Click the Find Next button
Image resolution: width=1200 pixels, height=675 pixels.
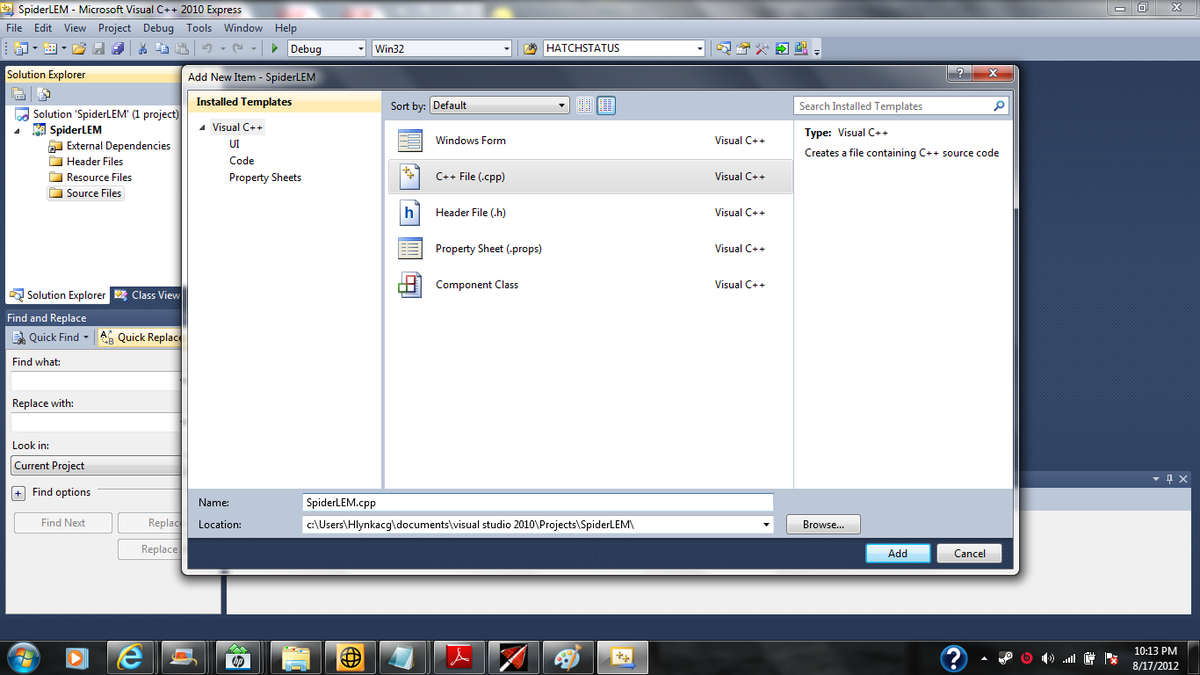[x=63, y=523]
